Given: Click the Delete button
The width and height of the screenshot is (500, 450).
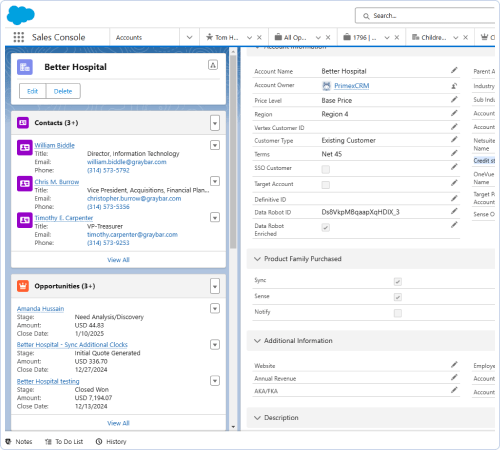Looking at the screenshot, I should coord(63,91).
